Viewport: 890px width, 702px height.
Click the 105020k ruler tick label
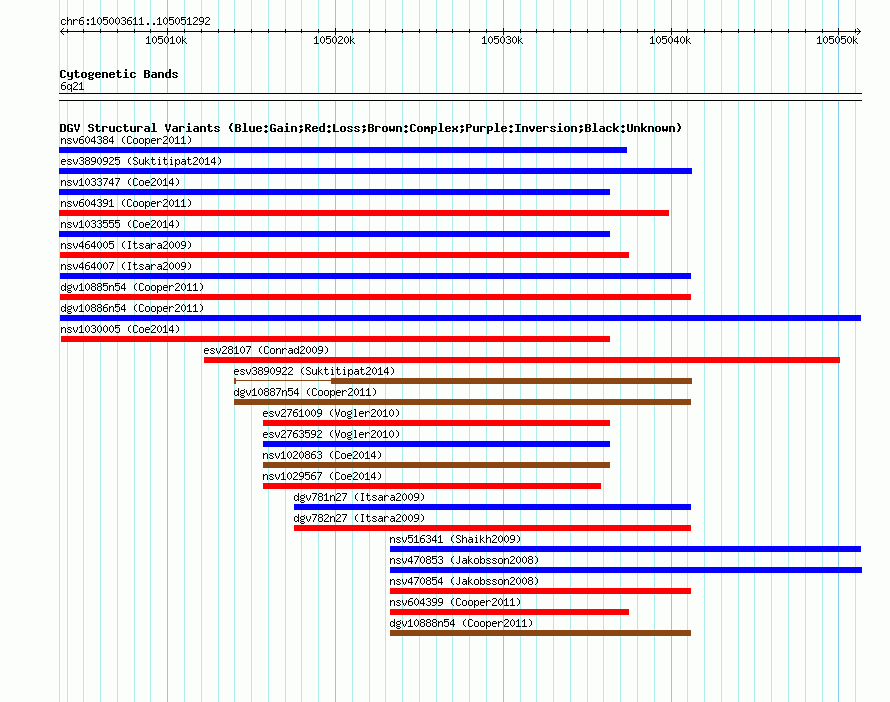334,40
